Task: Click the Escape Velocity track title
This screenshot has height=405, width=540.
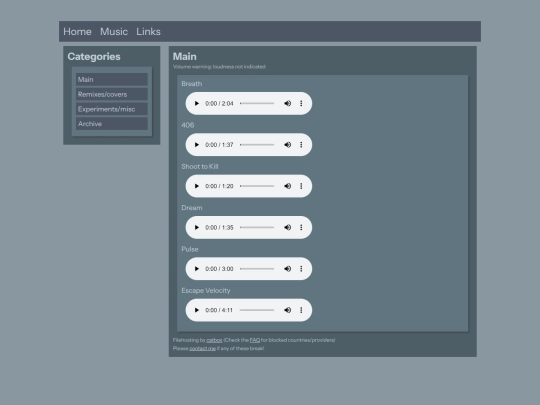Action: click(x=206, y=291)
